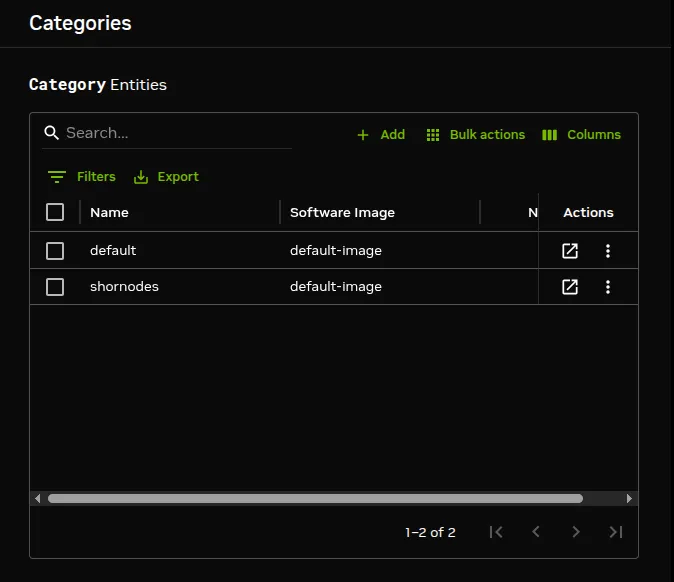Go to the previous page
This screenshot has height=582, width=674.
coord(536,532)
